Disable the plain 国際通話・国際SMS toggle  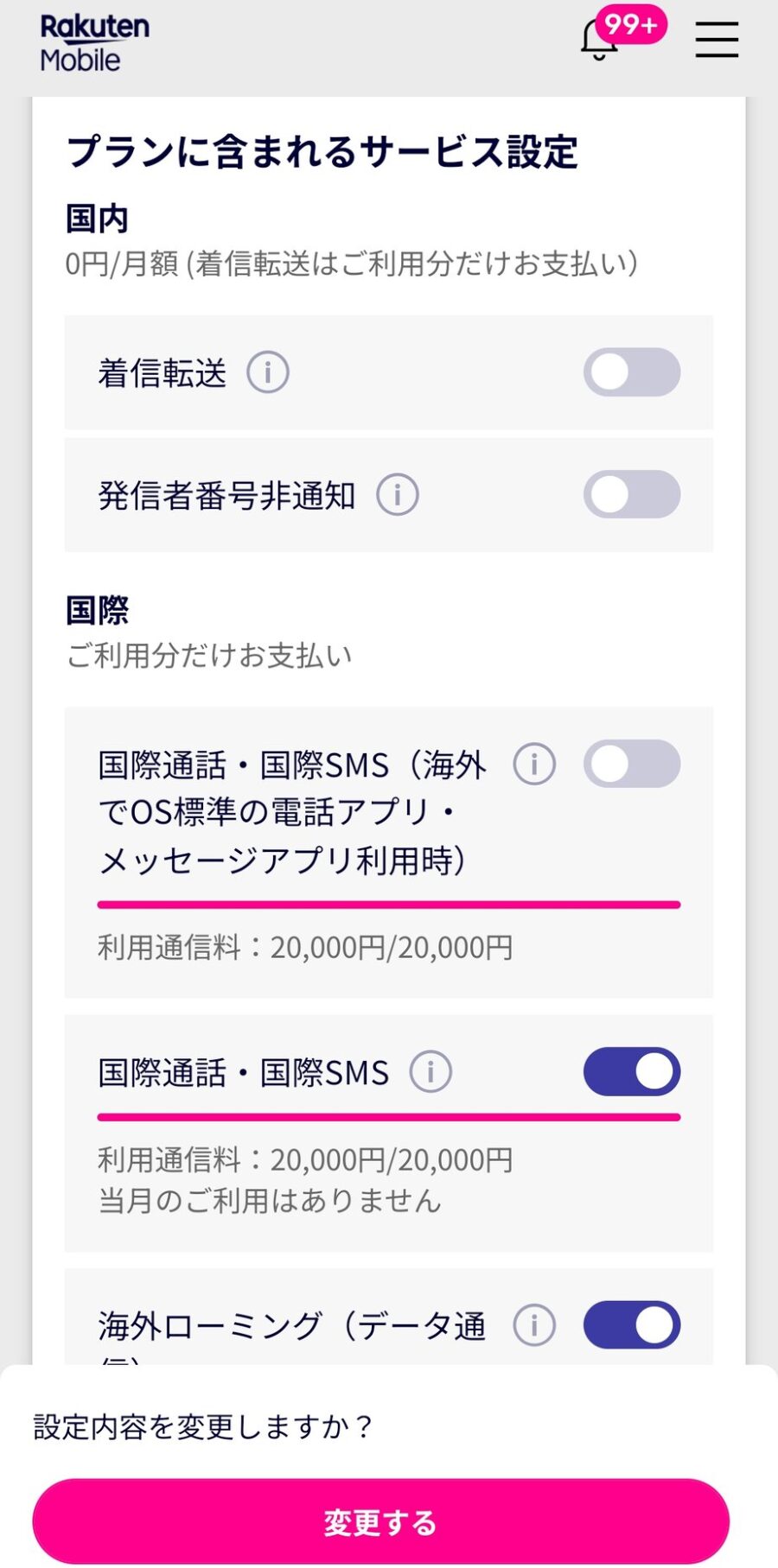click(632, 1072)
